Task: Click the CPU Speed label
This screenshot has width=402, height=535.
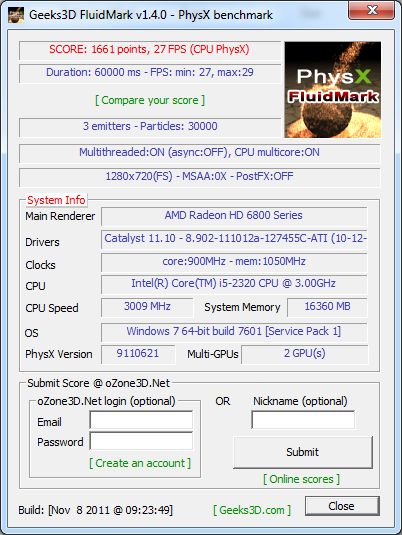Action: click(52, 308)
